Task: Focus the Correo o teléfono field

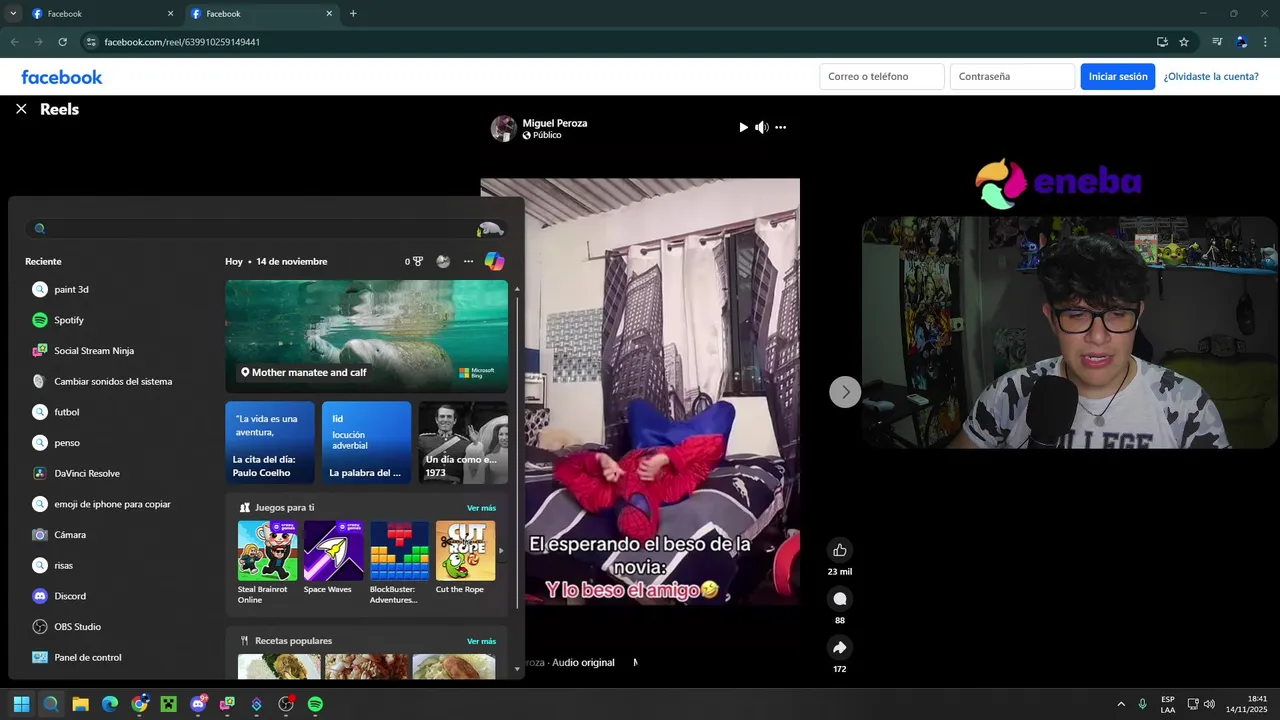Action: pos(882,77)
